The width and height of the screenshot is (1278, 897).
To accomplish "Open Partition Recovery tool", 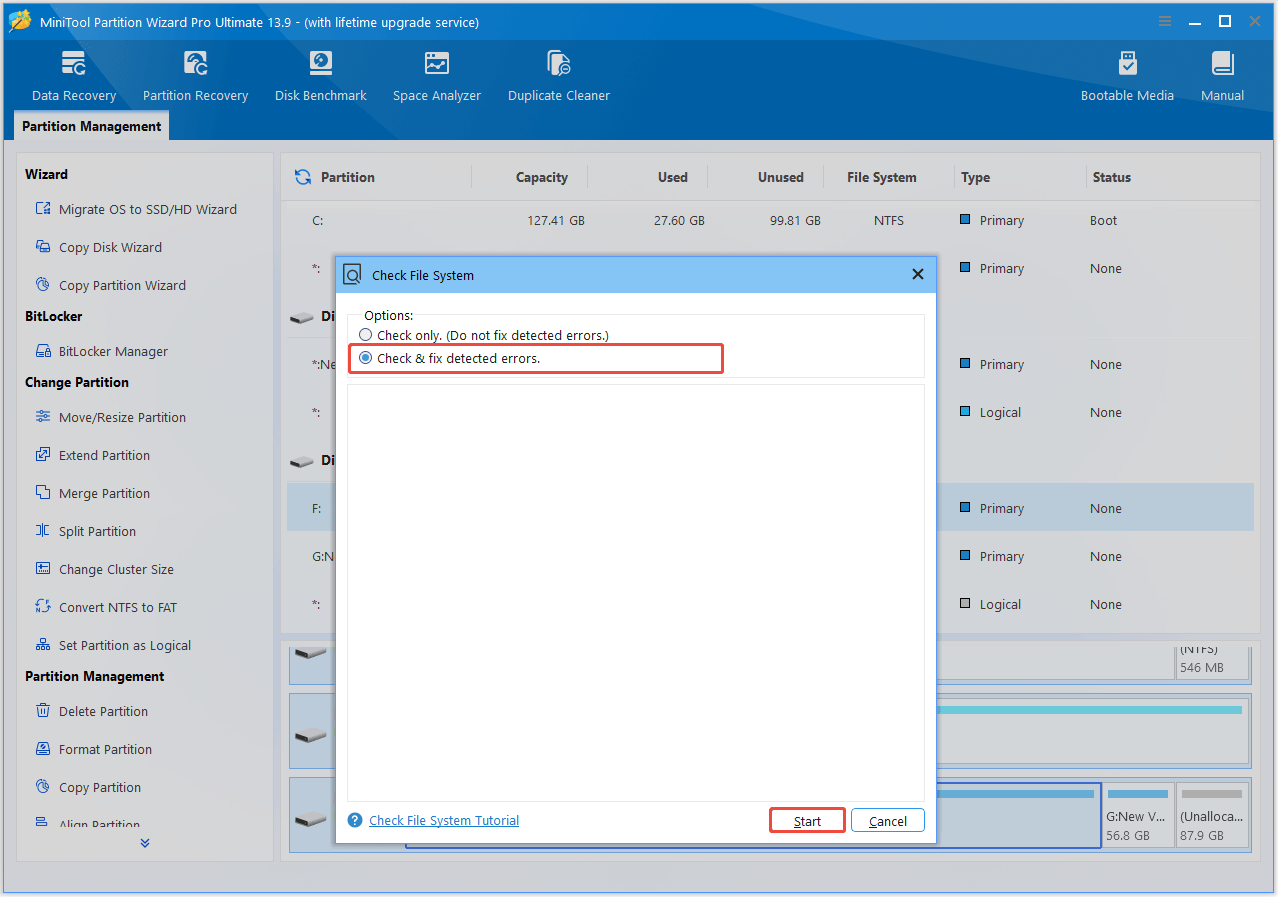I will coord(195,76).
